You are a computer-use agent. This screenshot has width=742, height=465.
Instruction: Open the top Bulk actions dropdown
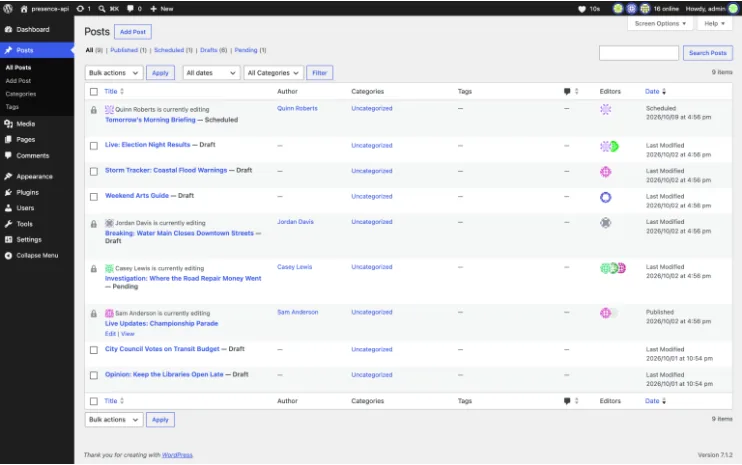click(114, 73)
